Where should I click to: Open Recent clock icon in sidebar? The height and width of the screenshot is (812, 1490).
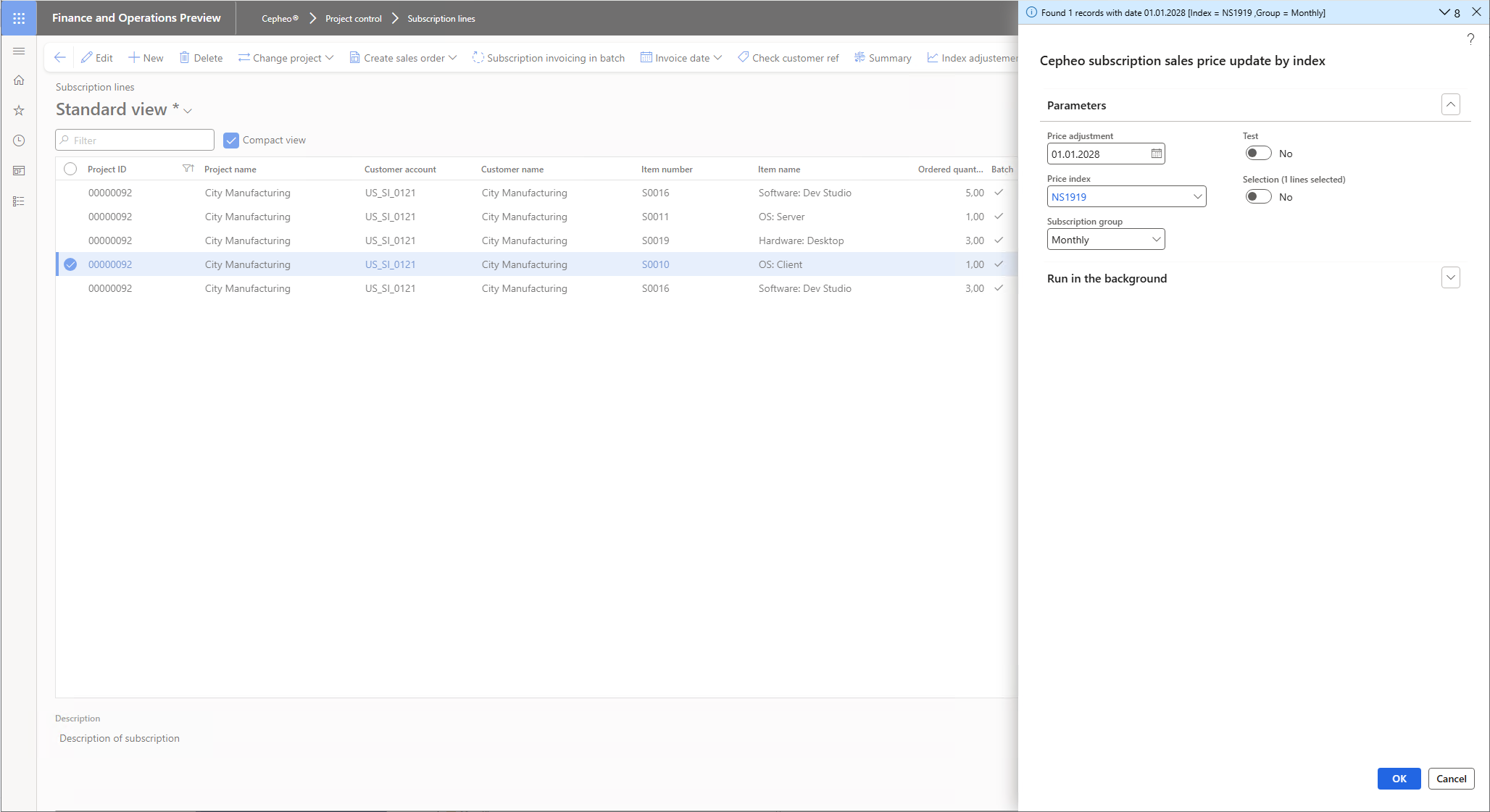tap(19, 141)
